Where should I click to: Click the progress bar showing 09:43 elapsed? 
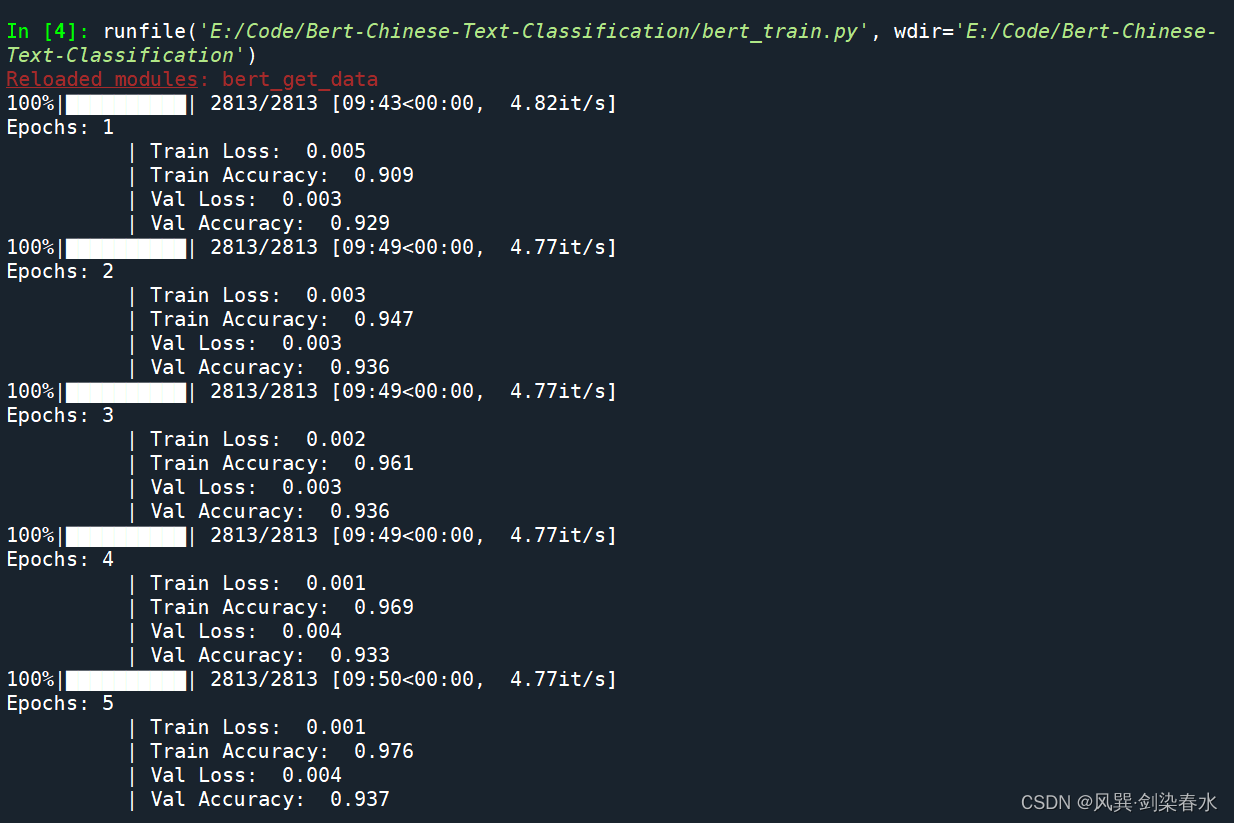[x=126, y=103]
